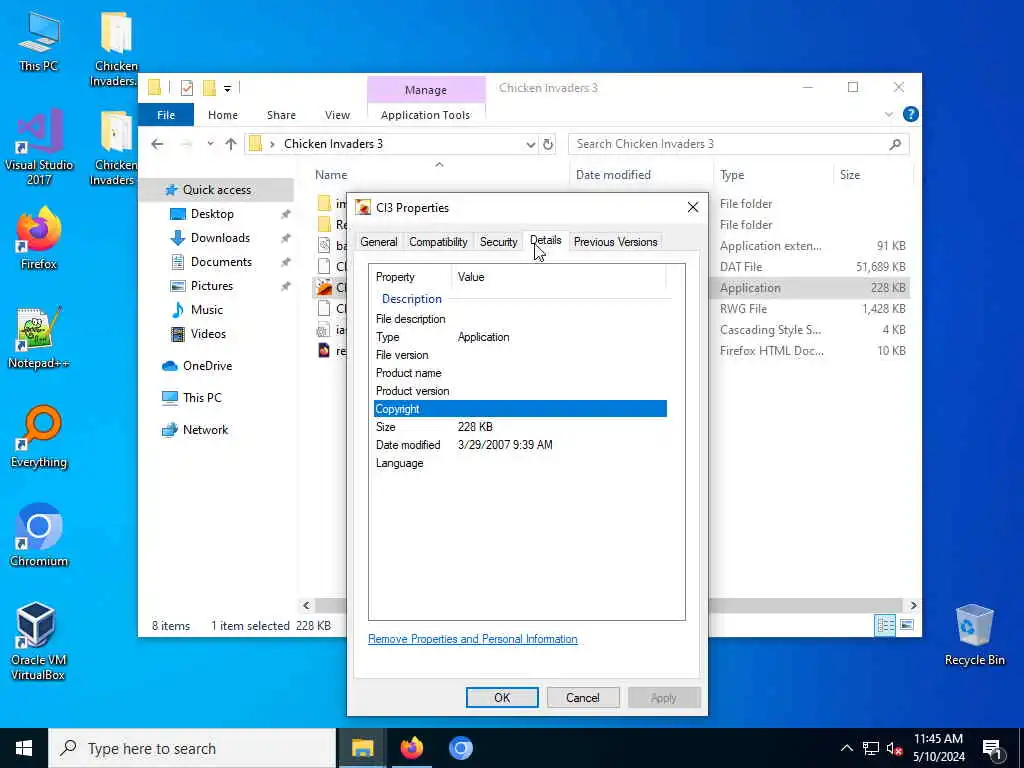This screenshot has width=1024, height=768.
Task: Select Music in navigation pane
Action: click(x=206, y=310)
